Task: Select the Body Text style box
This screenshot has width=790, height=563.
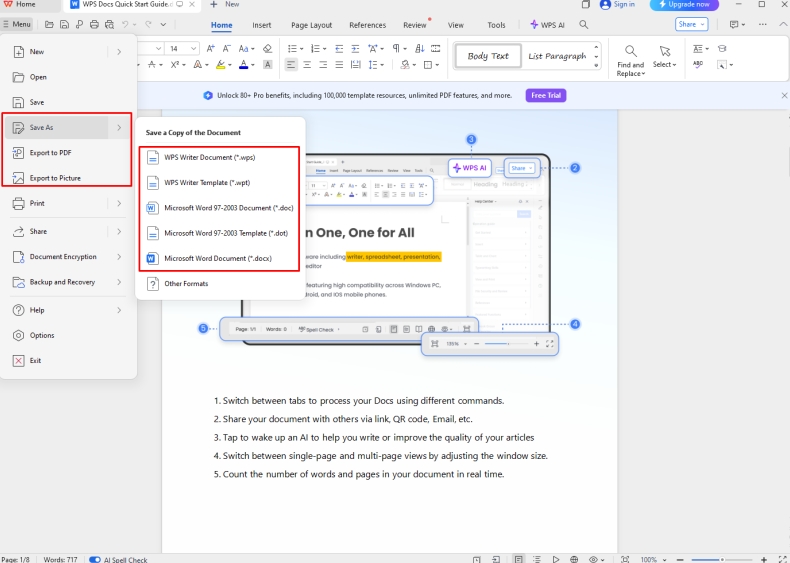Action: click(488, 56)
